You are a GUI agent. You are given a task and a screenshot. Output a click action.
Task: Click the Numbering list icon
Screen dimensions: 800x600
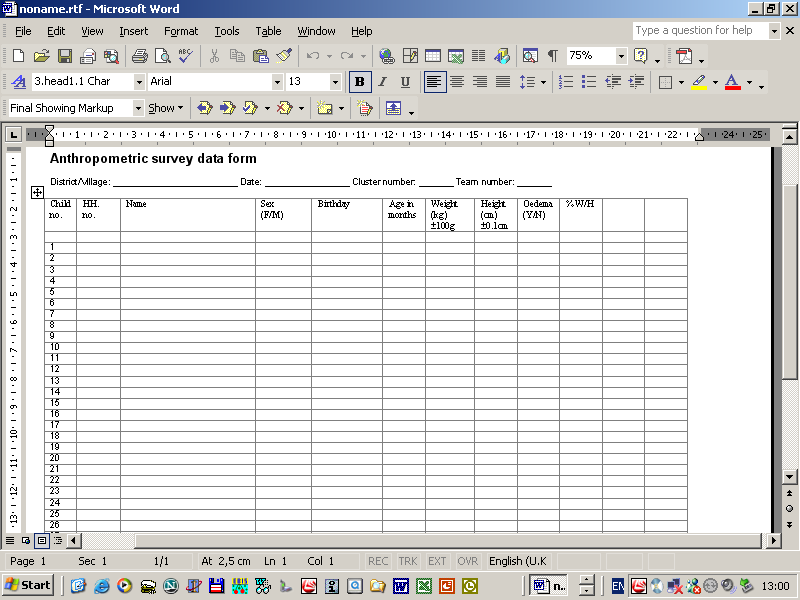pos(567,82)
